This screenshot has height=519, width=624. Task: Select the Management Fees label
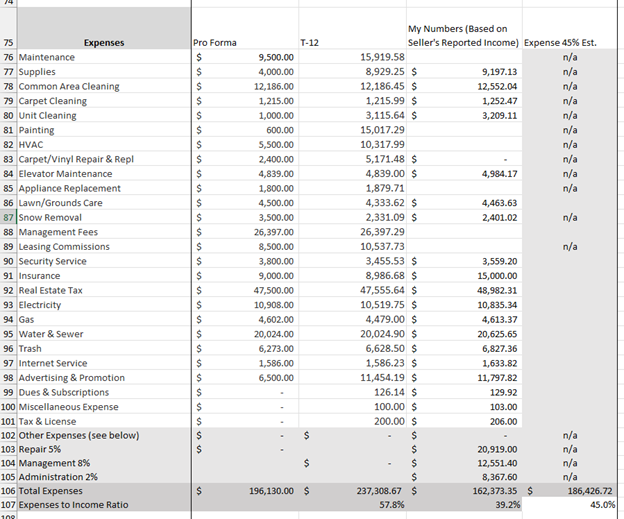click(x=104, y=232)
